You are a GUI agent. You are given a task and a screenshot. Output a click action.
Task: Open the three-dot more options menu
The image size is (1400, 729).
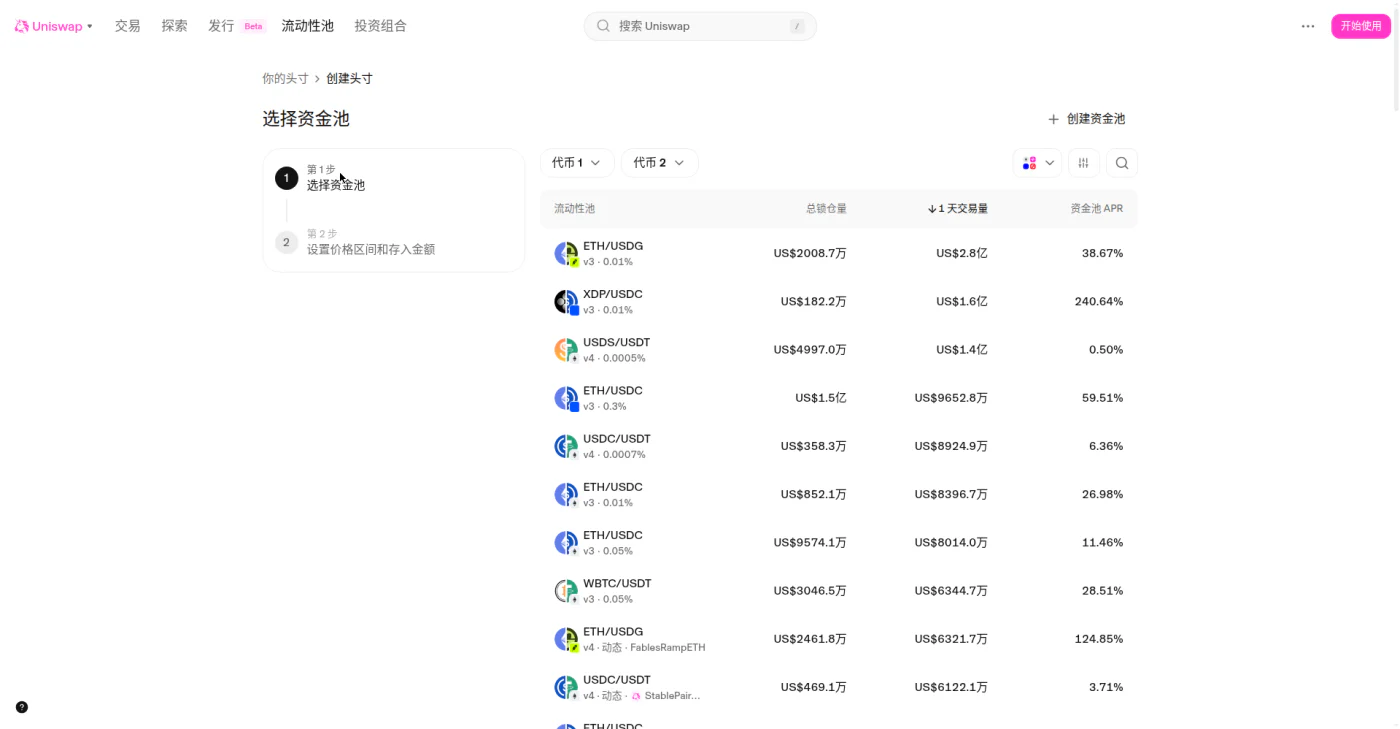1308,26
